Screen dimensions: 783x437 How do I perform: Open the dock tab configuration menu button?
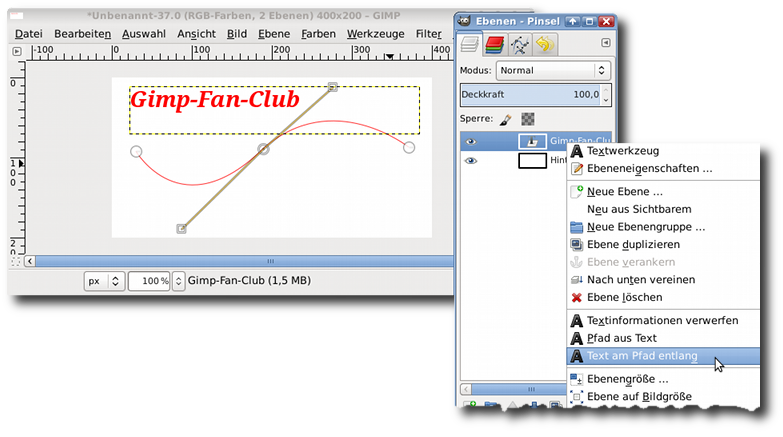(606, 43)
